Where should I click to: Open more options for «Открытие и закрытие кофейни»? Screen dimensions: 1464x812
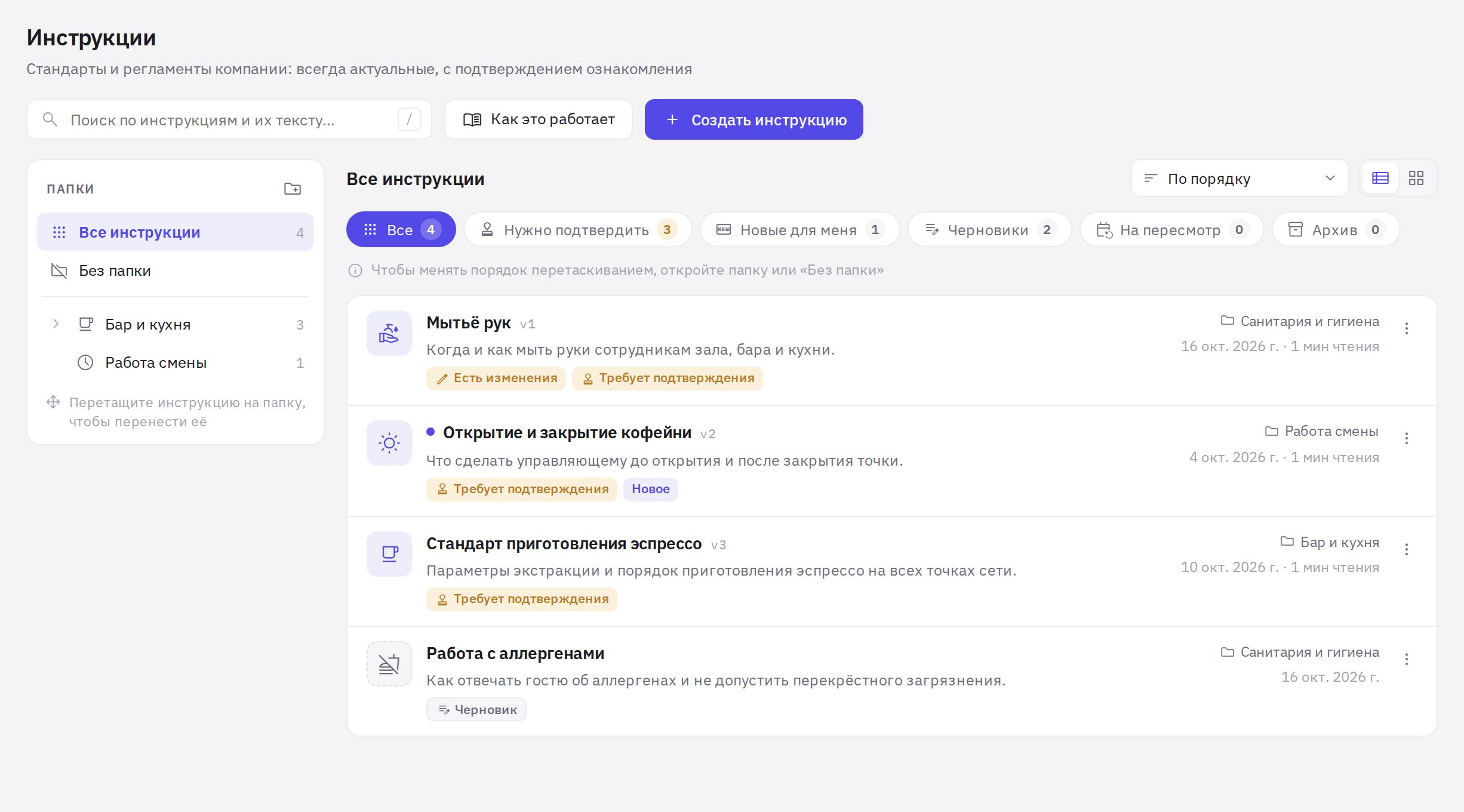pos(1407,438)
